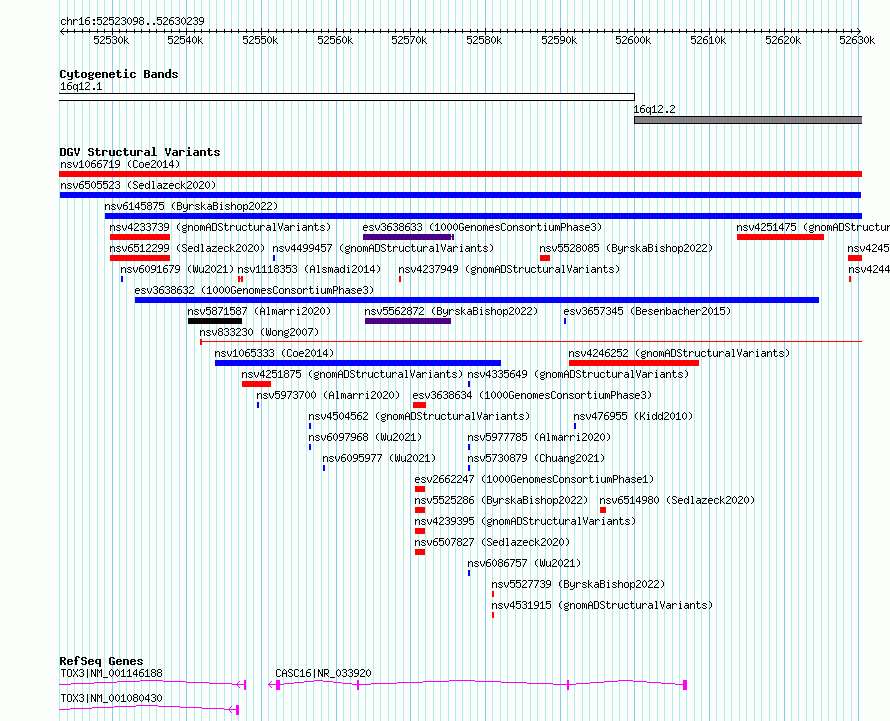Select the TOX3|NM_001146188 gene label
This screenshot has height=721, width=890.
(x=111, y=673)
